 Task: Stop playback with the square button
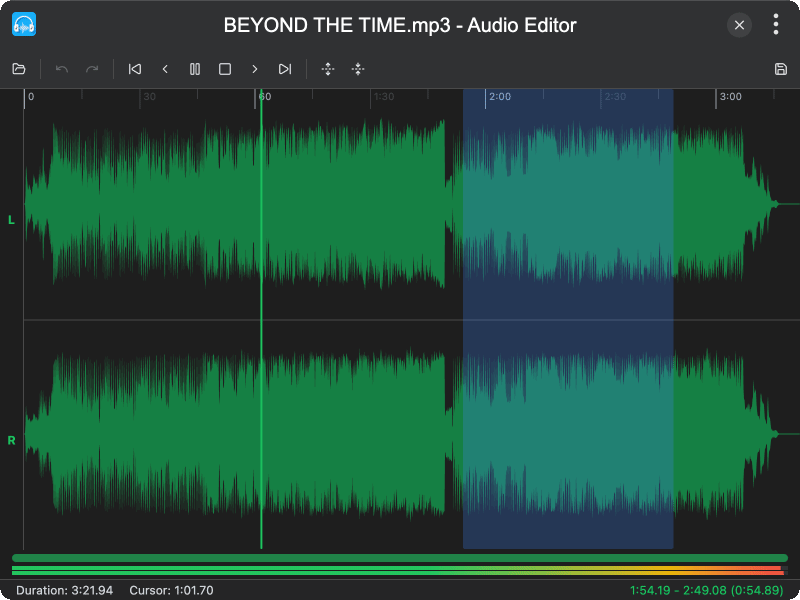pos(225,69)
